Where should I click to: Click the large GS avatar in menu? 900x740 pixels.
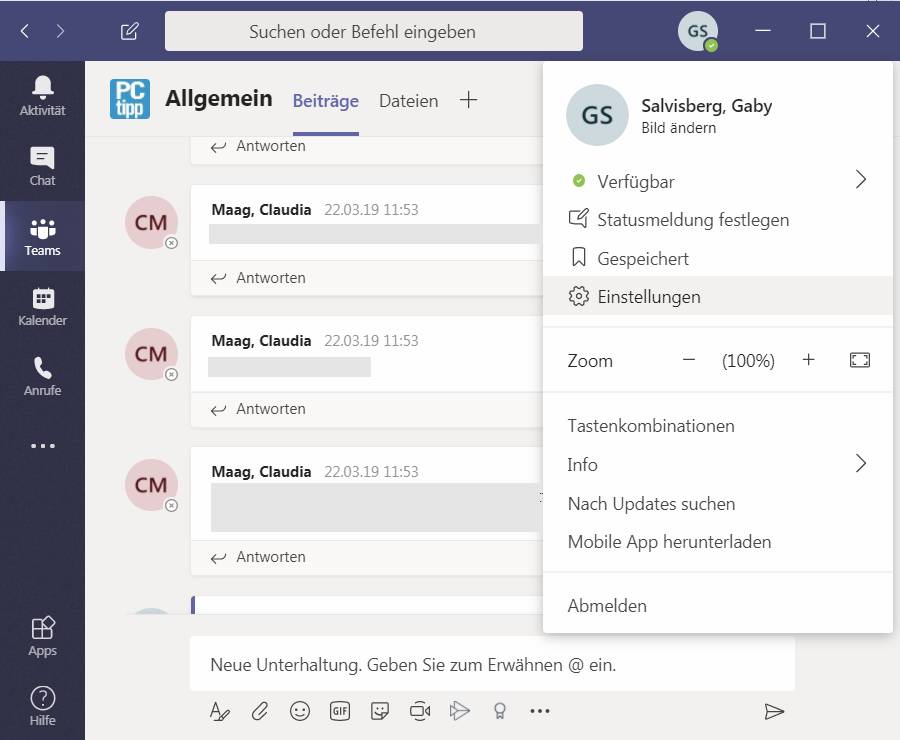click(x=597, y=115)
